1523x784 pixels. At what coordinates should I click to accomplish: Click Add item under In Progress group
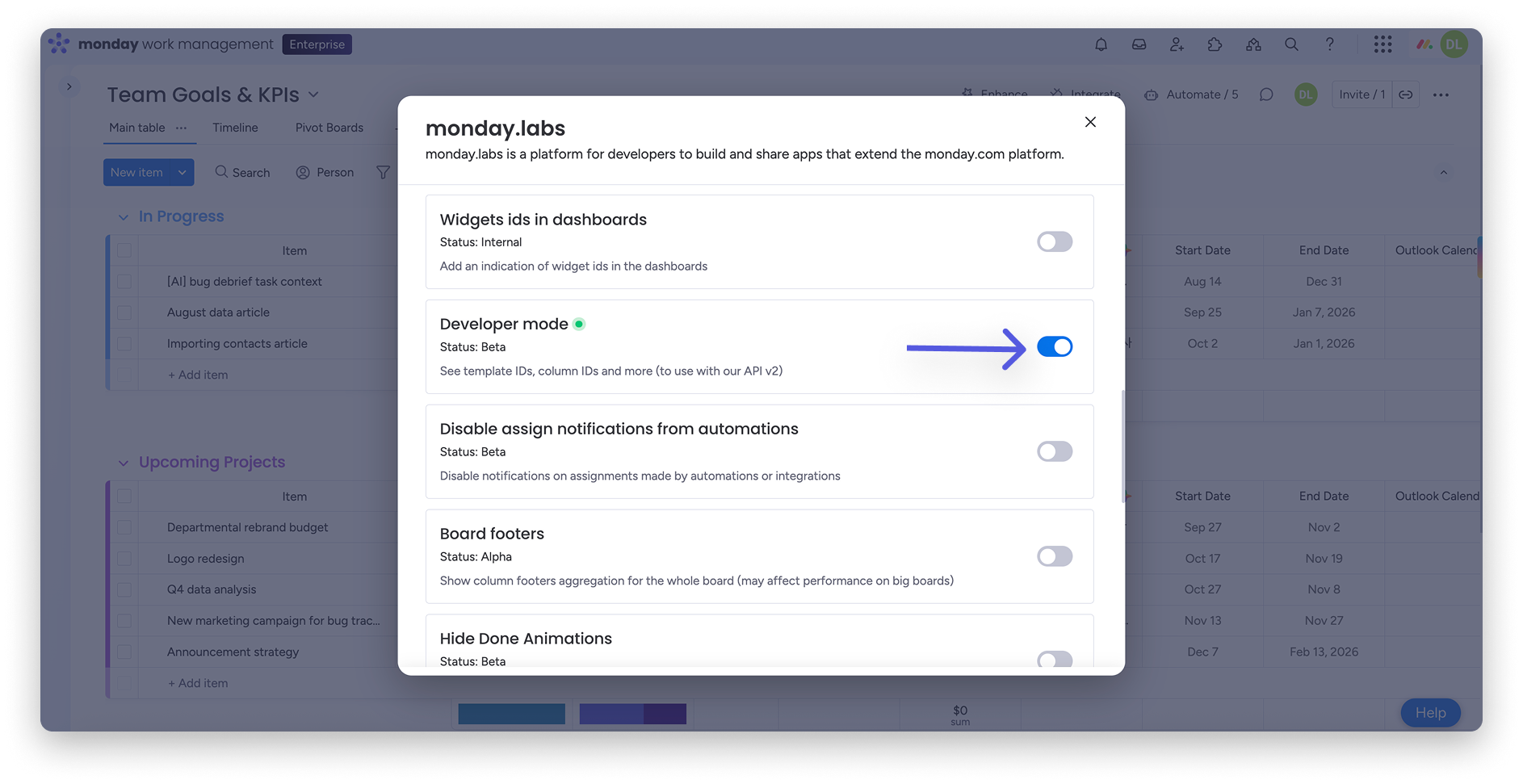198,375
